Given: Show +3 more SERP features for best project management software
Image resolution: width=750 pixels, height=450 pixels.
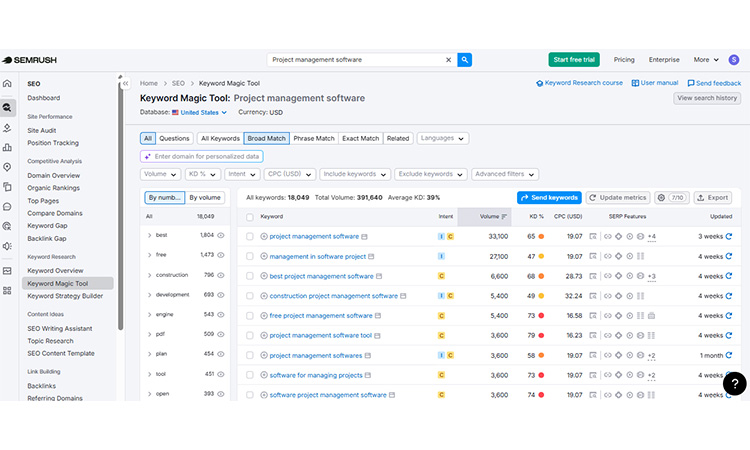Looking at the screenshot, I should coord(651,276).
